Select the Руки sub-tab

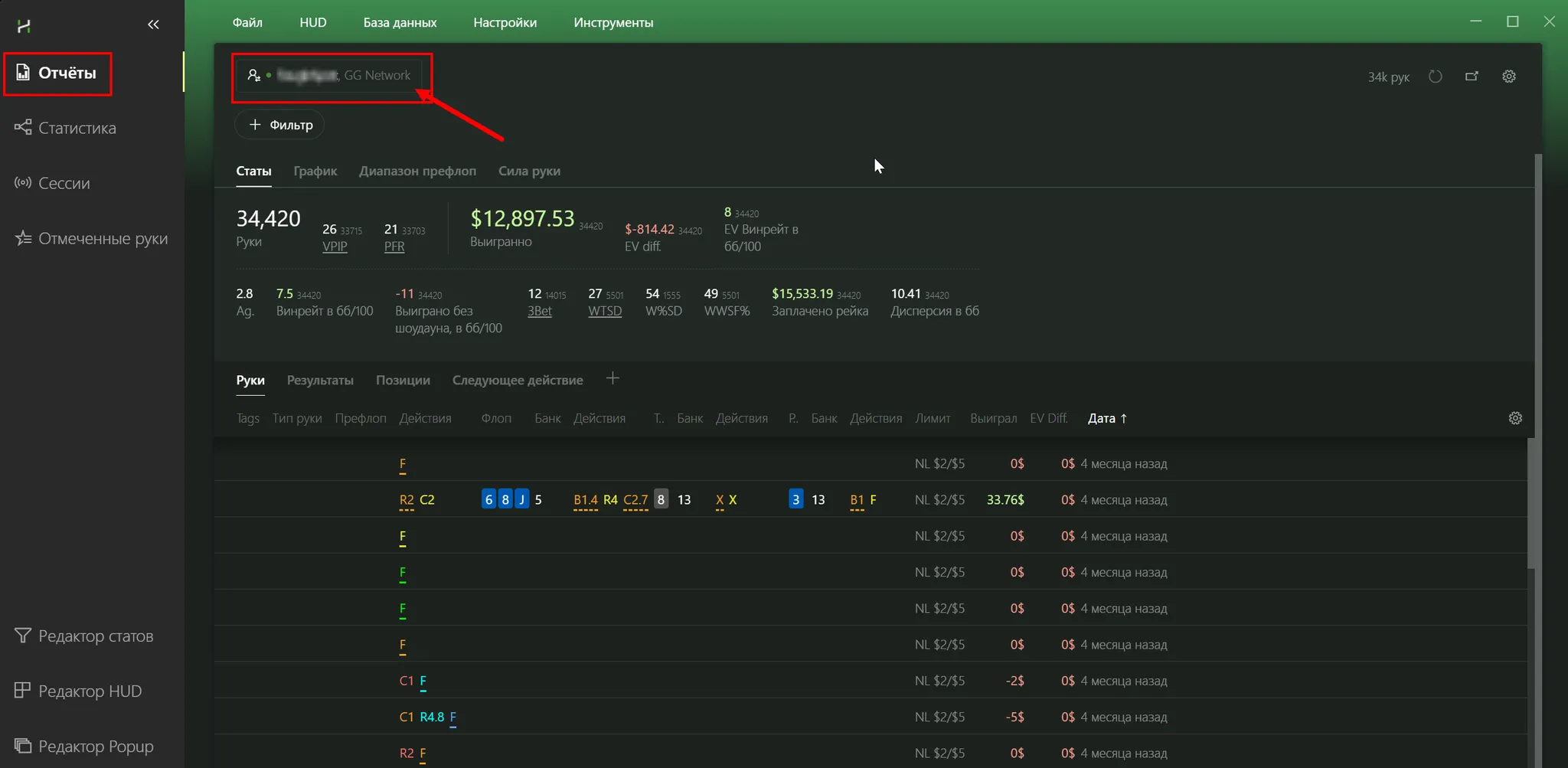pos(250,380)
